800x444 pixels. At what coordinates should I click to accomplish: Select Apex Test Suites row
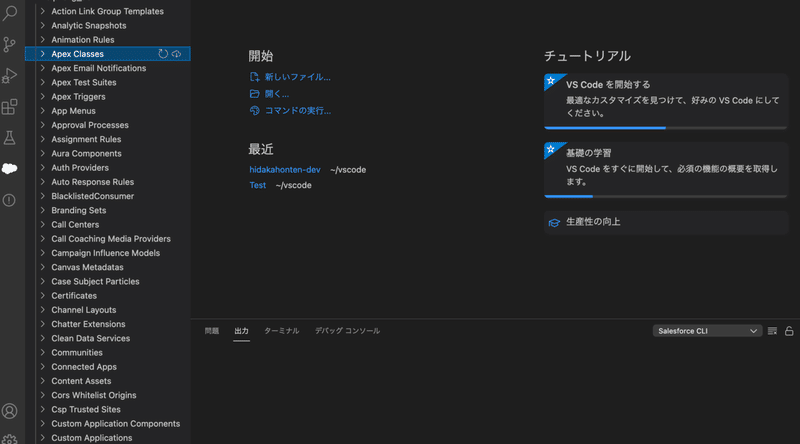point(108,82)
